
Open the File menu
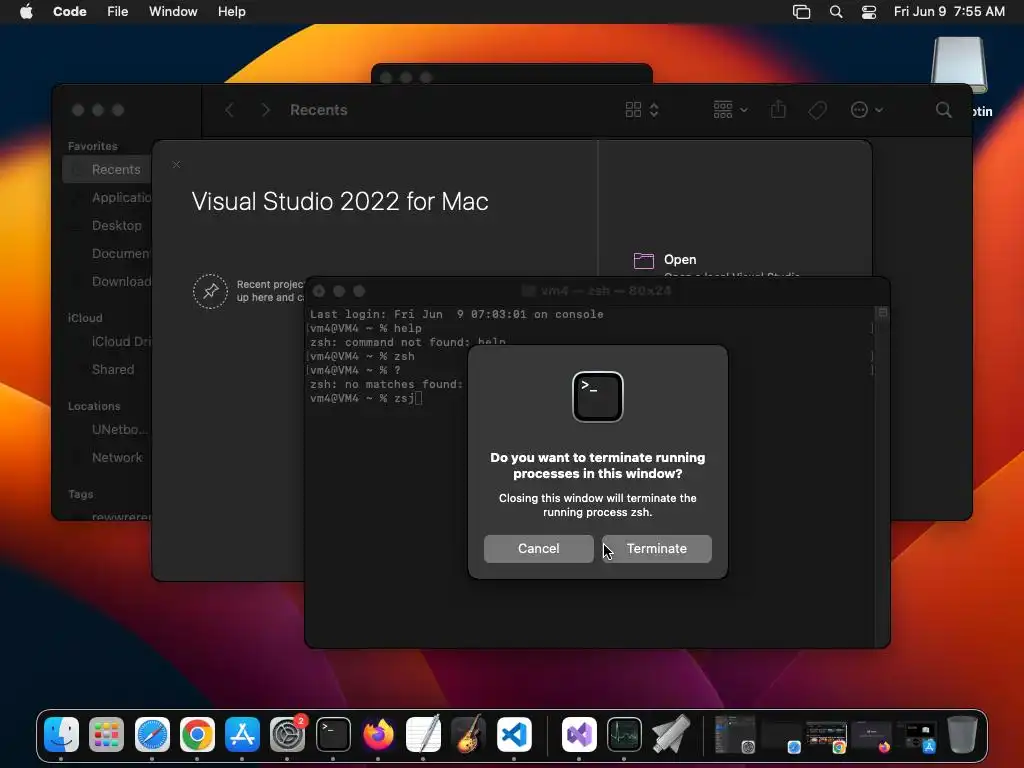tap(118, 12)
